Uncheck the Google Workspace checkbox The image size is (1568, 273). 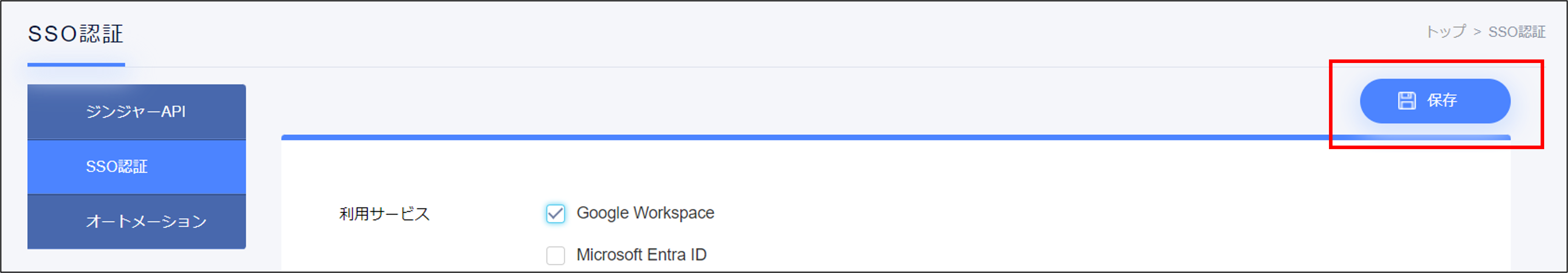[x=555, y=214]
